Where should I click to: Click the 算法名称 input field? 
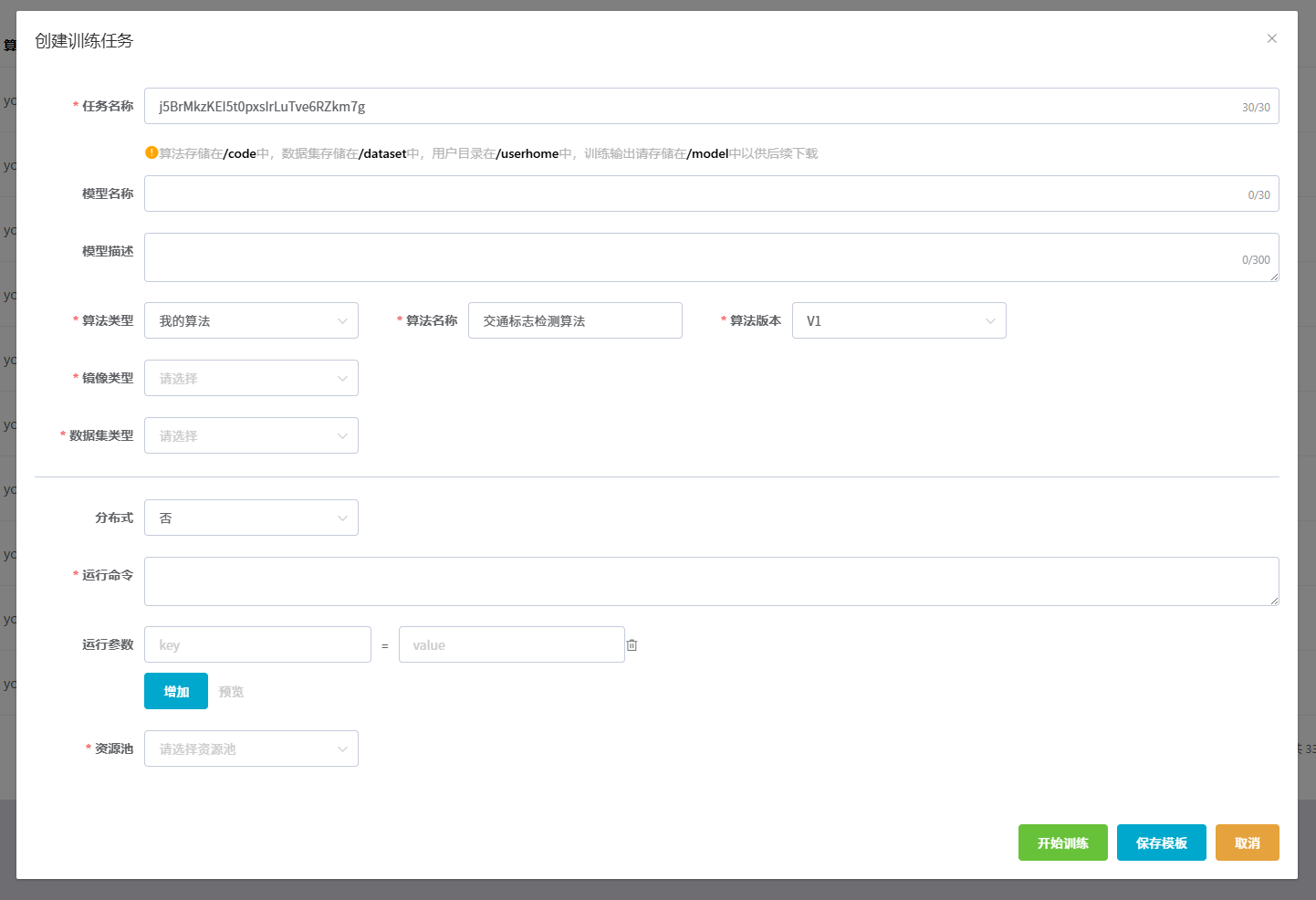click(x=575, y=320)
